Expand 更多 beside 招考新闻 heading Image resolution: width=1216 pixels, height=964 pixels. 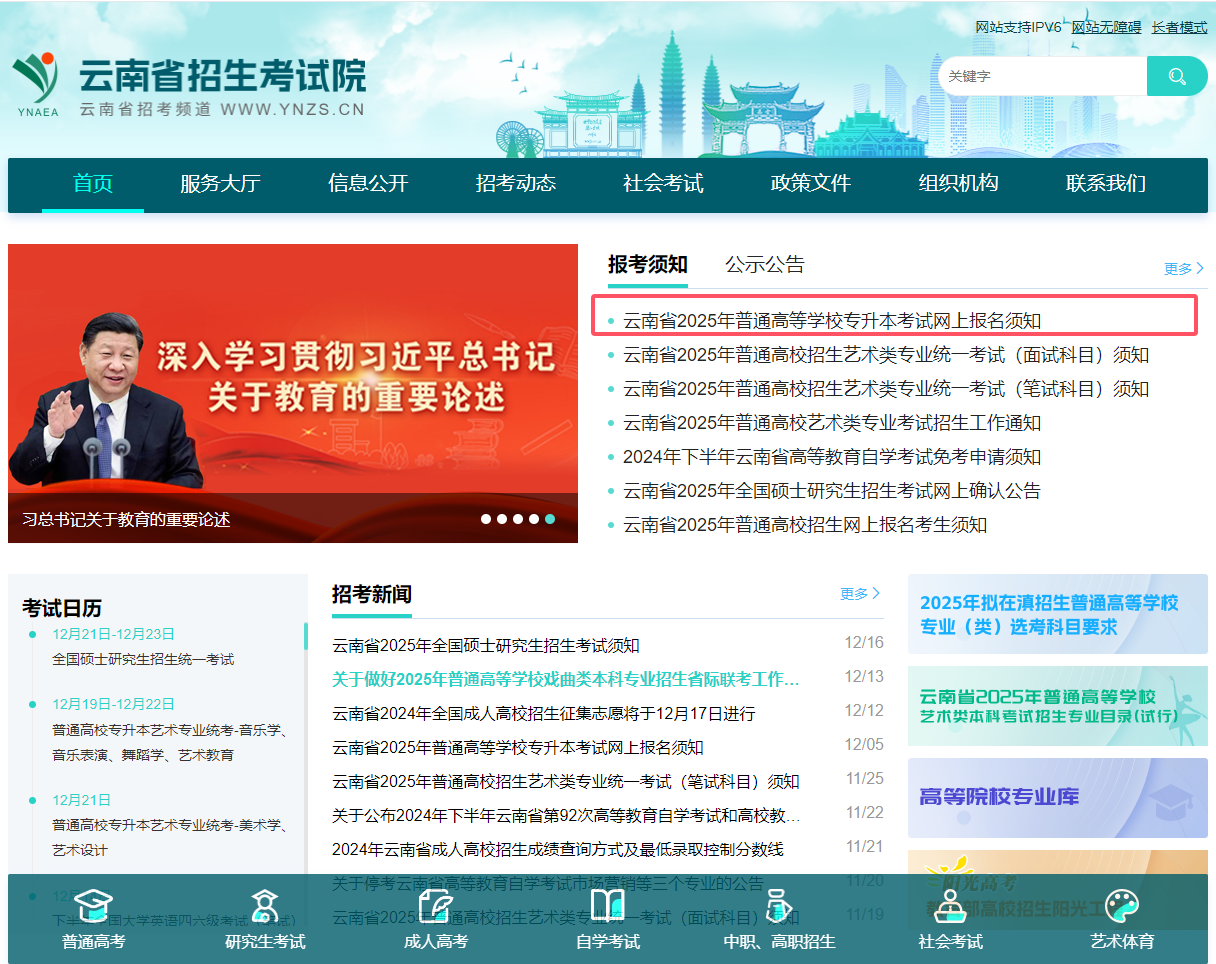[x=860, y=594]
